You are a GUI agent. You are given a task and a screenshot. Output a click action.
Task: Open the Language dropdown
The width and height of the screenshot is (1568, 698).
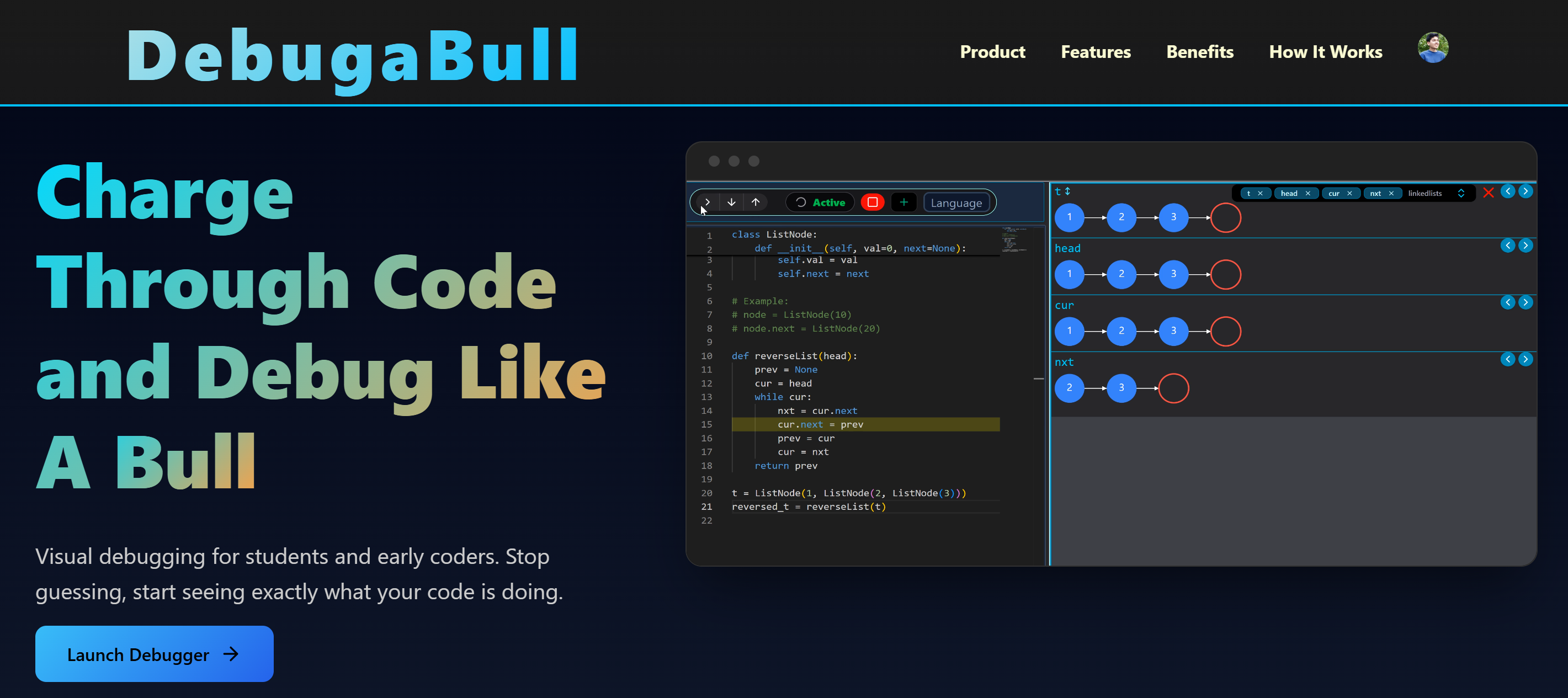point(956,203)
